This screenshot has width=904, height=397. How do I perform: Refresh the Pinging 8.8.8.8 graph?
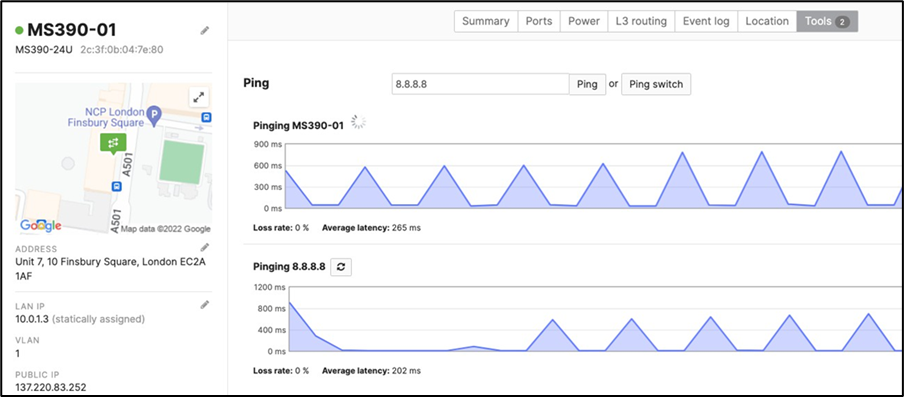pyautogui.click(x=341, y=267)
